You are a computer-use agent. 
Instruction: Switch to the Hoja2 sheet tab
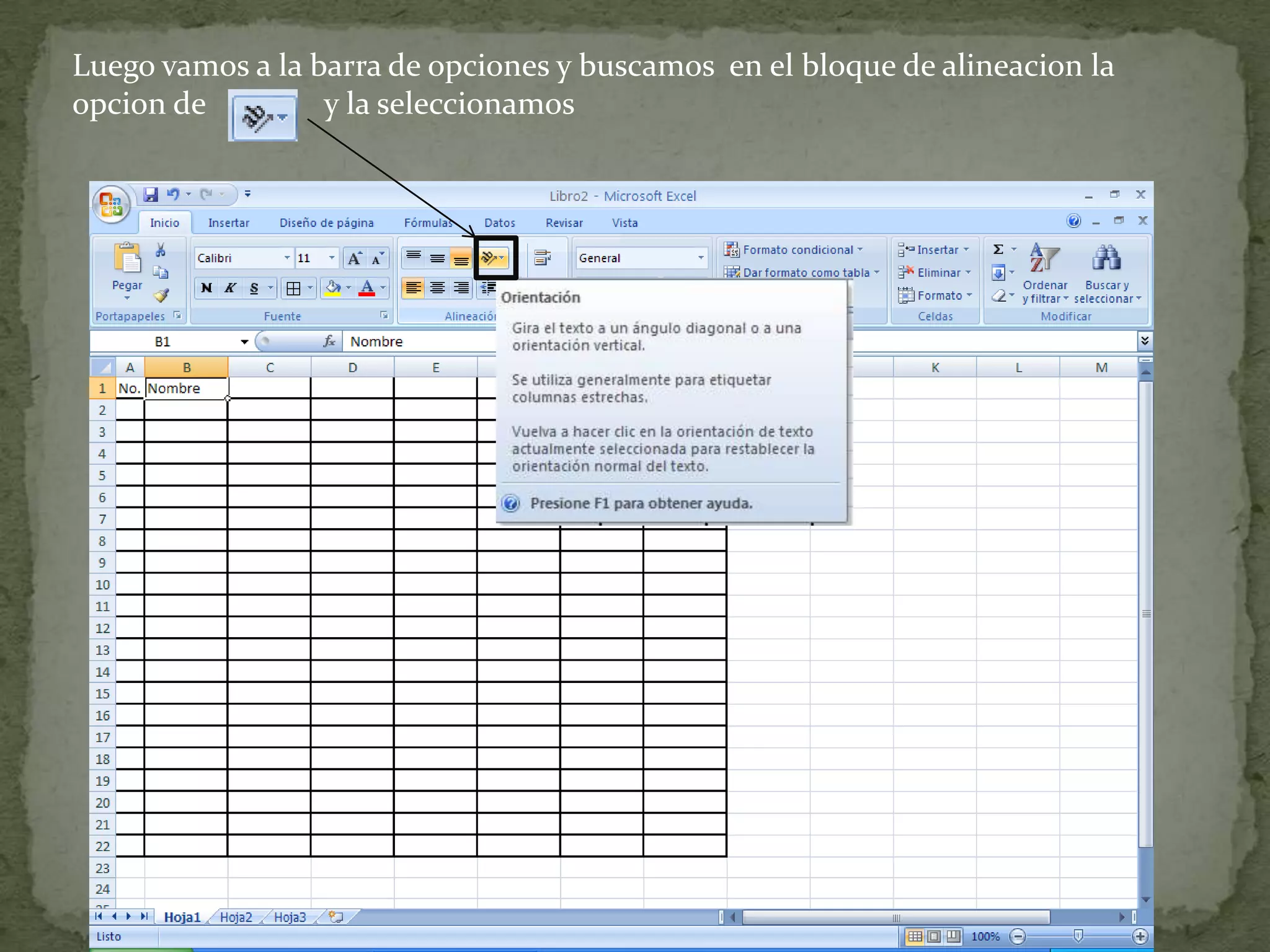tap(236, 917)
